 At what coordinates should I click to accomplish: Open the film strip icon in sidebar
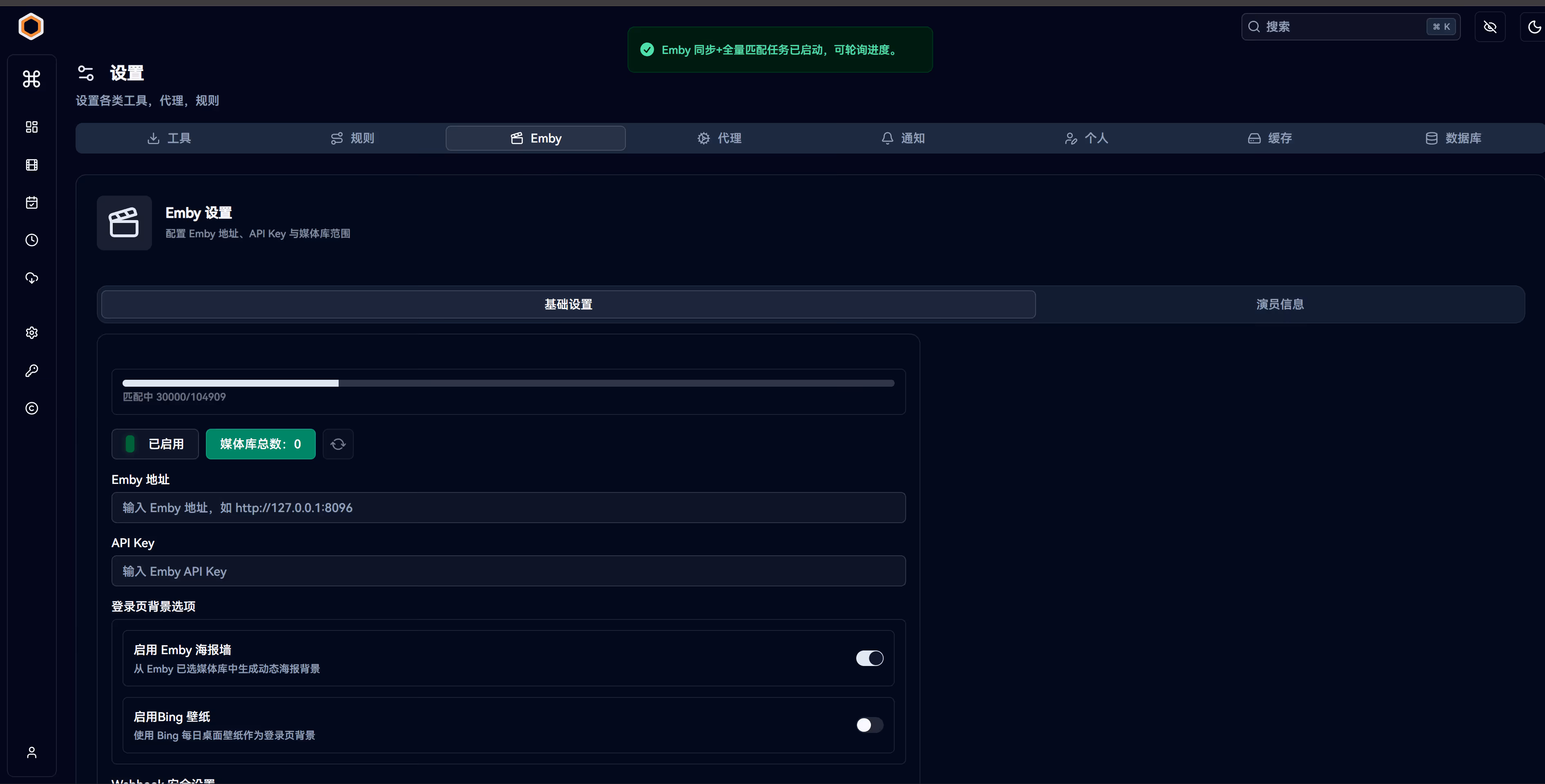tap(32, 165)
